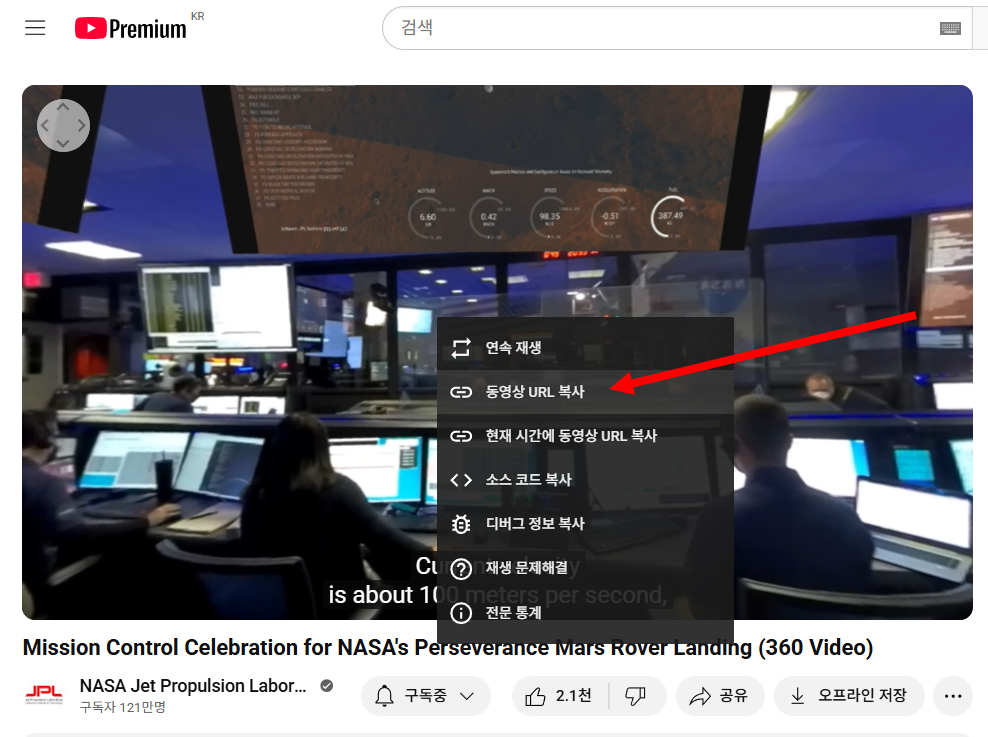Open the more actions three-dot button
The image size is (988, 737).
click(x=953, y=695)
